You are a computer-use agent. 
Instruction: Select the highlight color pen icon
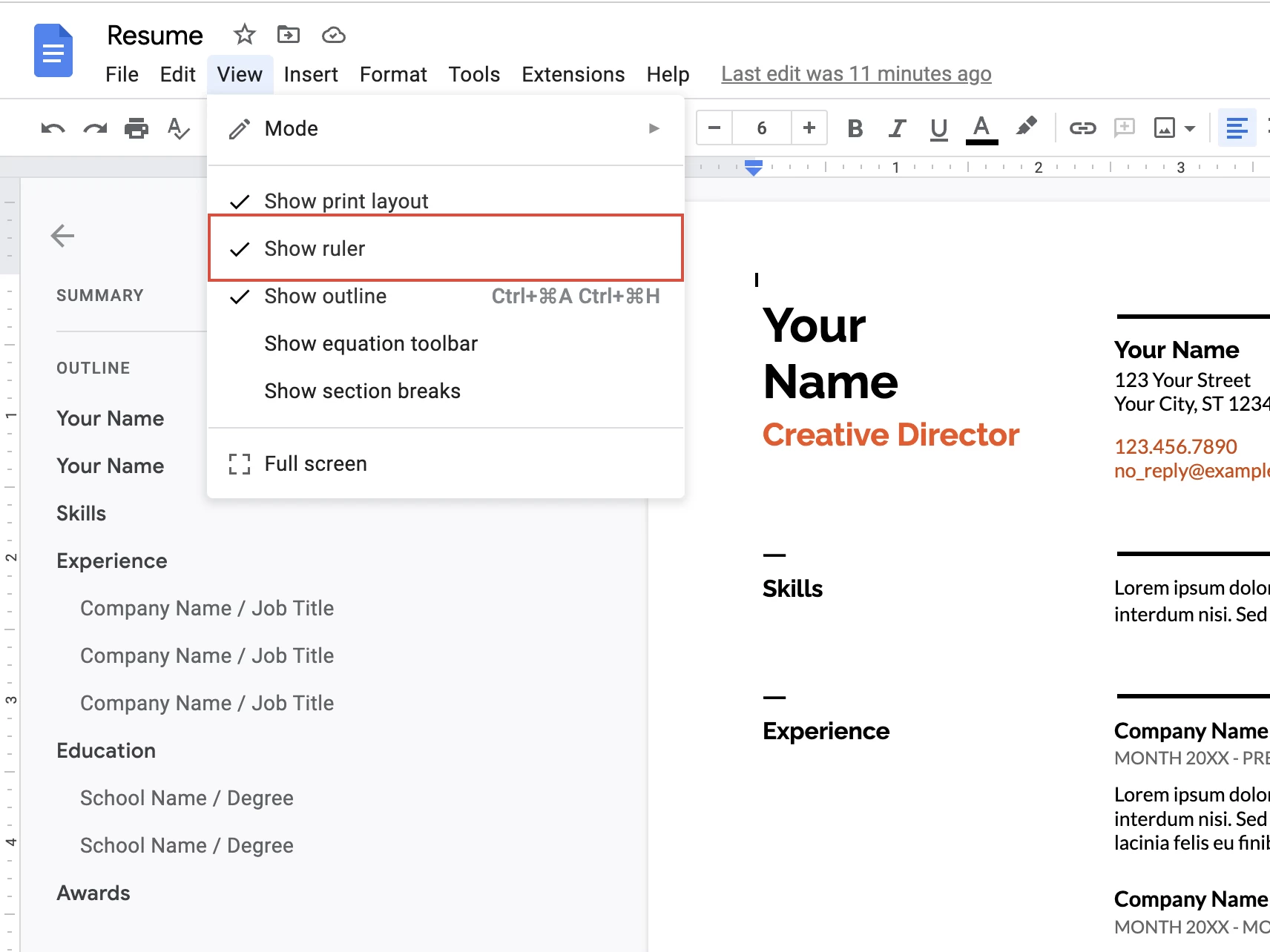point(1026,127)
